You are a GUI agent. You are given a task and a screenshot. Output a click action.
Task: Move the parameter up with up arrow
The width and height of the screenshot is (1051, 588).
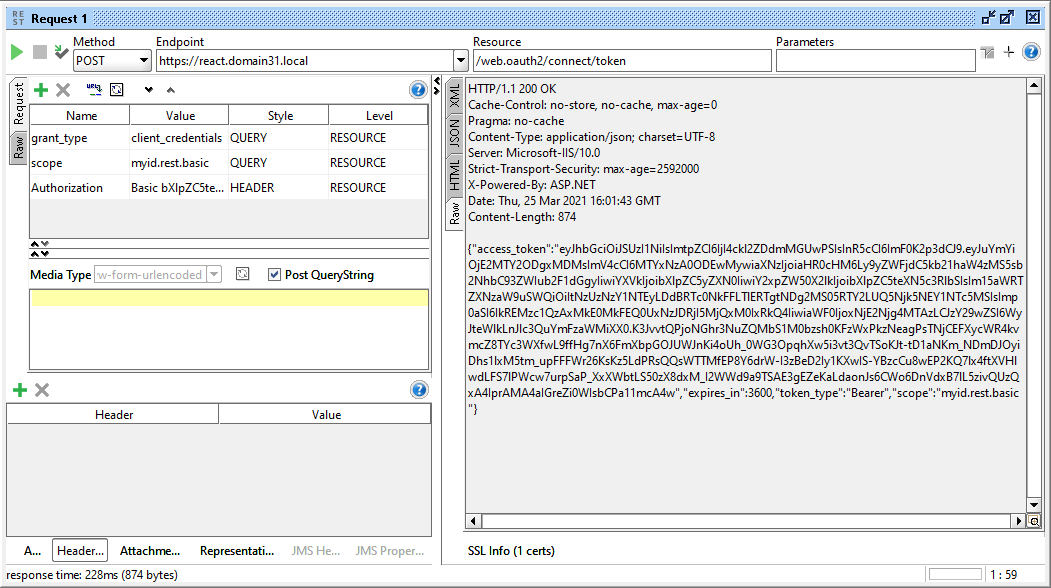coord(170,90)
